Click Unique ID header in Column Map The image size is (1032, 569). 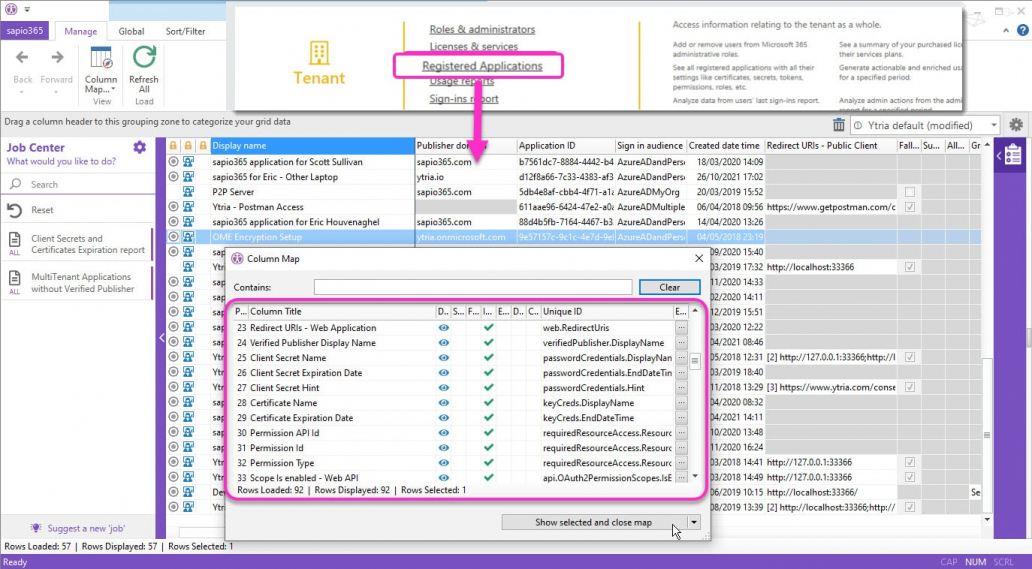pyautogui.click(x=606, y=312)
